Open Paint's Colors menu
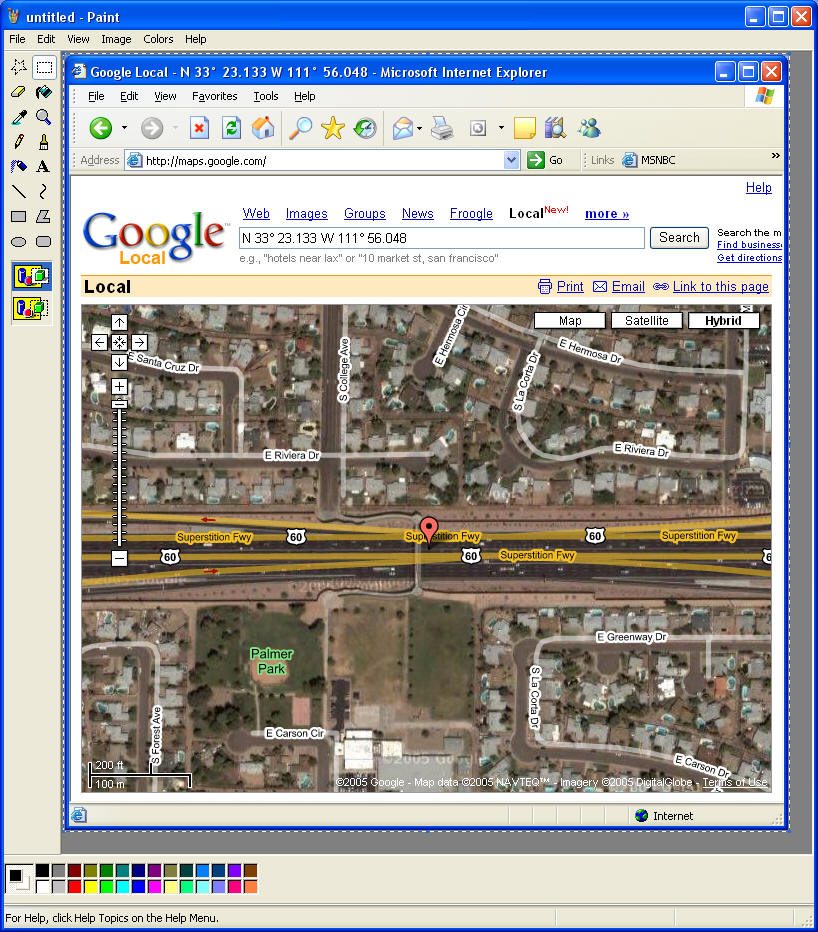The height and width of the screenshot is (932, 818). [x=158, y=39]
